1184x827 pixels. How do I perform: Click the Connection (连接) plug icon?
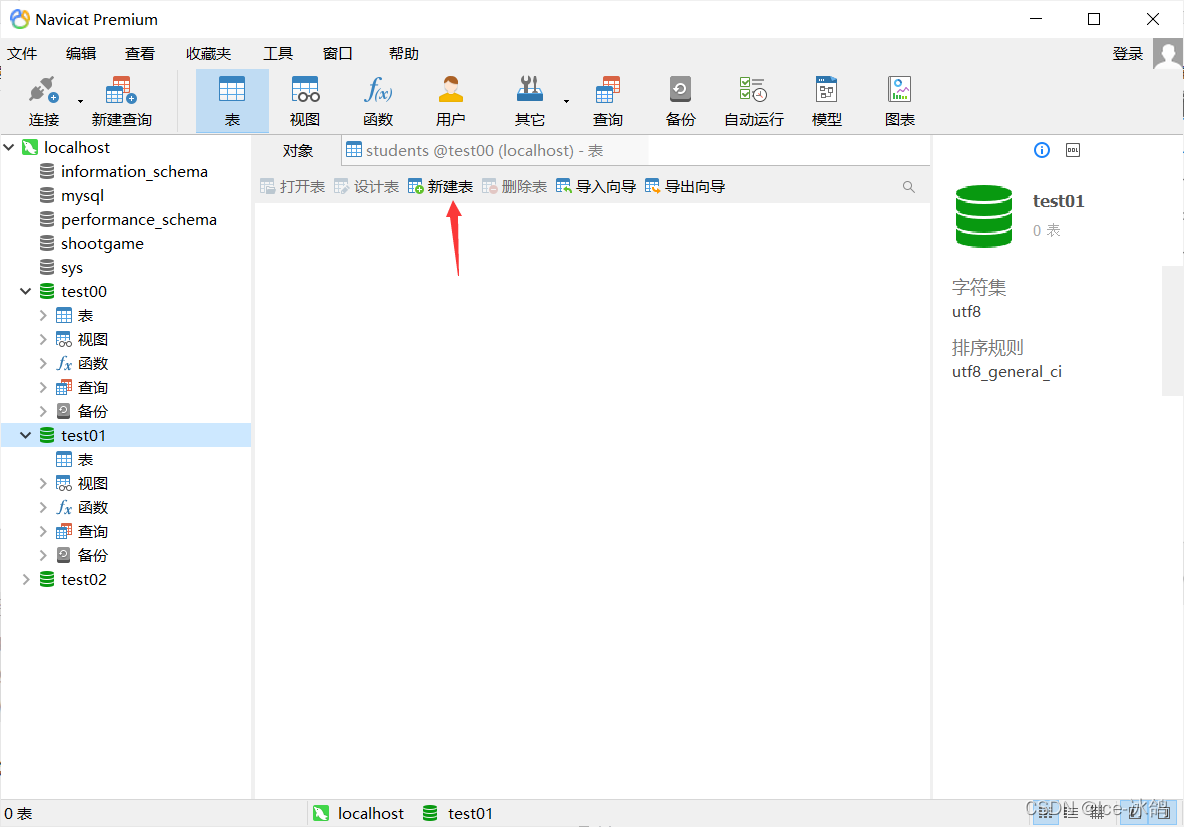pyautogui.click(x=44, y=91)
